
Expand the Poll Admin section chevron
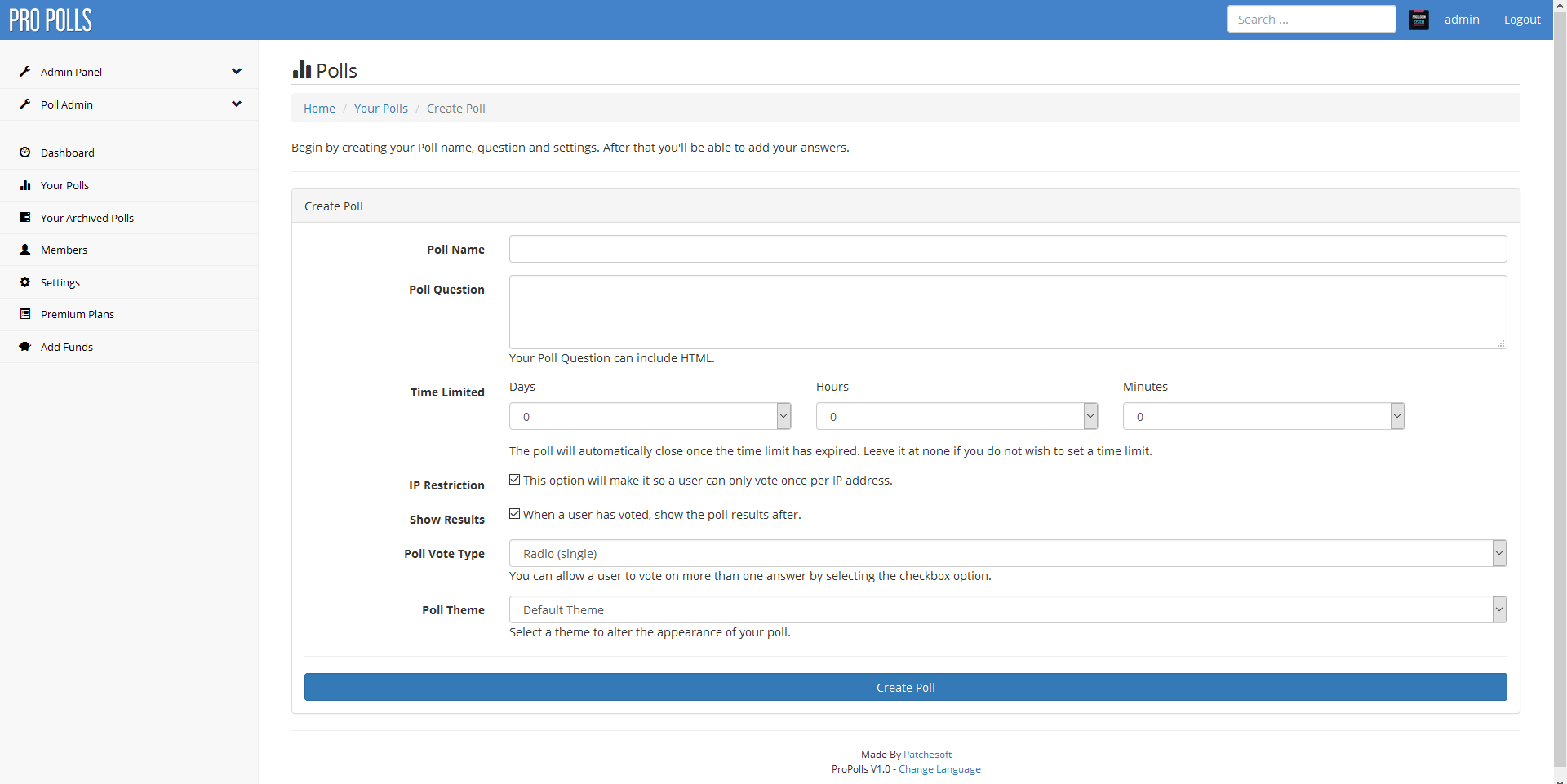[x=237, y=104]
